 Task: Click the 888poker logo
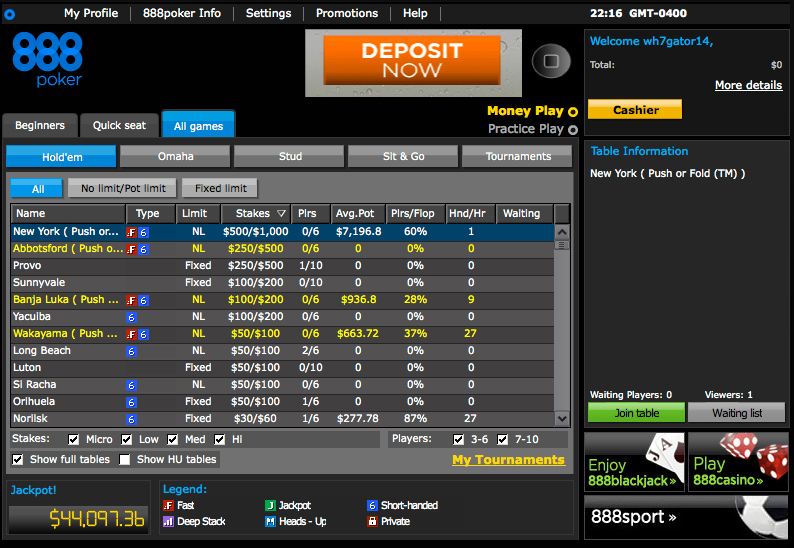[47, 59]
